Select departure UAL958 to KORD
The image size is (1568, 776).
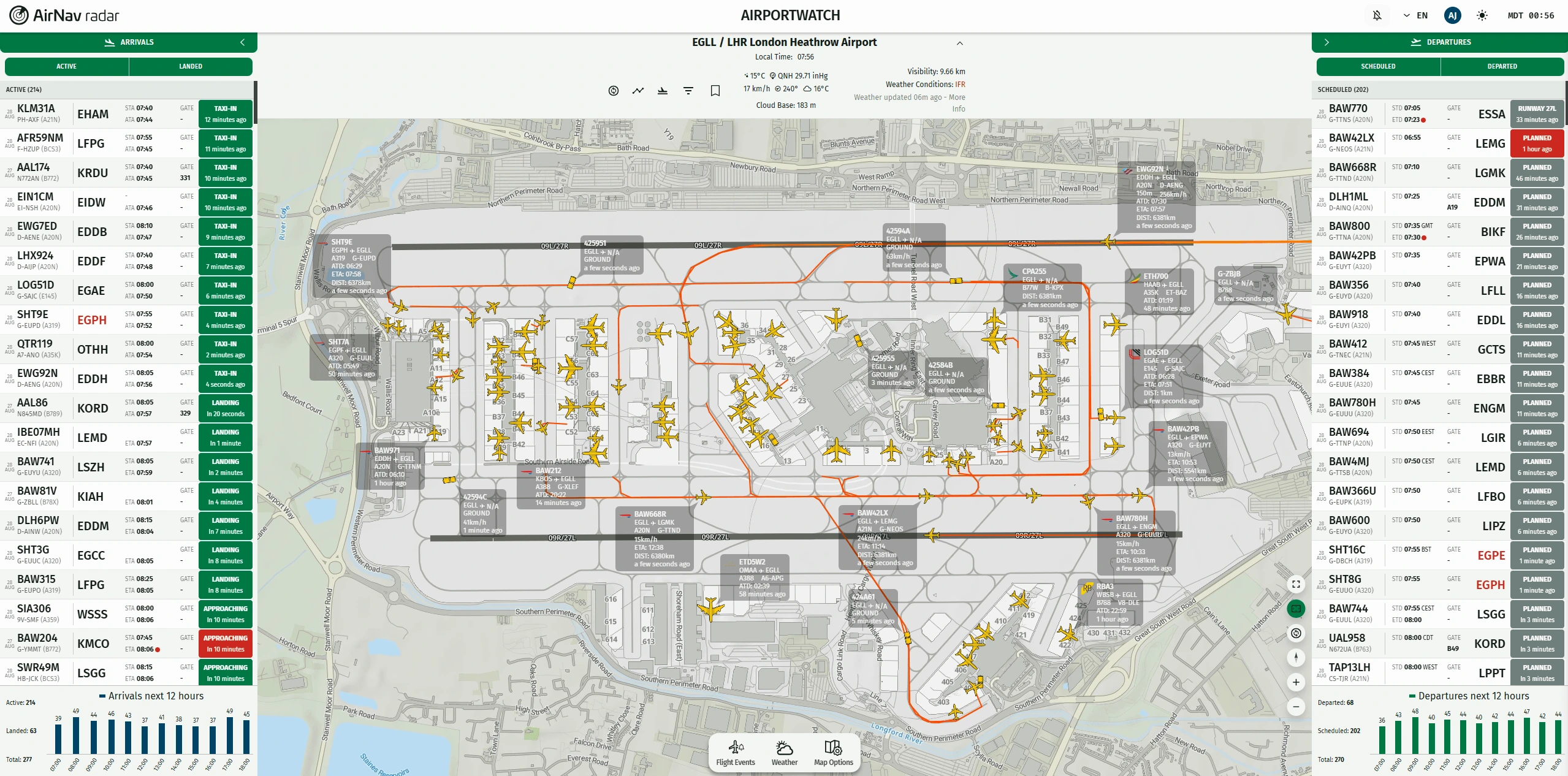click(1439, 644)
